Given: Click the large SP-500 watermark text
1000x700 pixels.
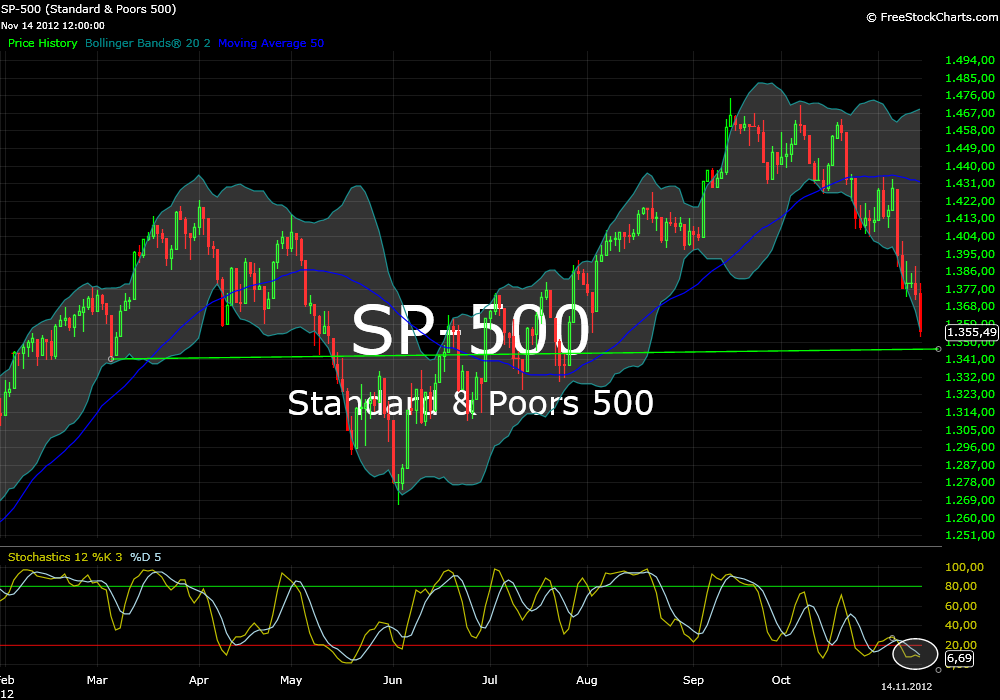Looking at the screenshot, I should (x=470, y=329).
